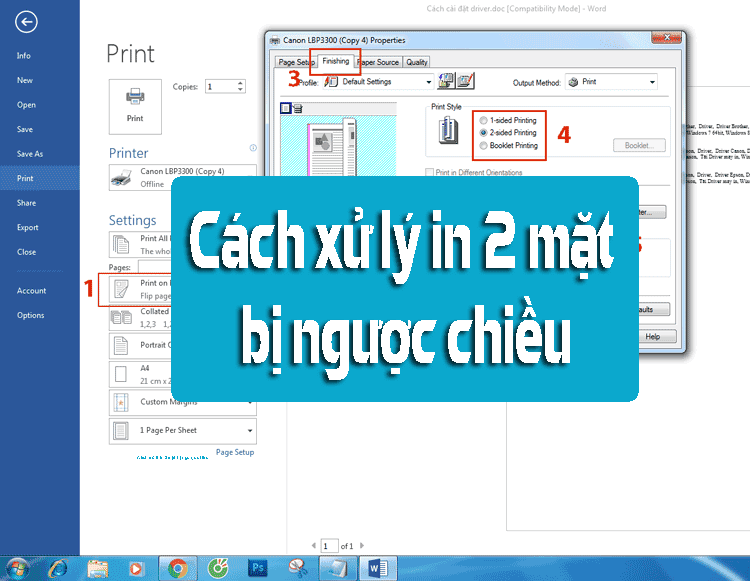This screenshot has width=750, height=581.
Task: Click the add profile icon
Action: [447, 81]
